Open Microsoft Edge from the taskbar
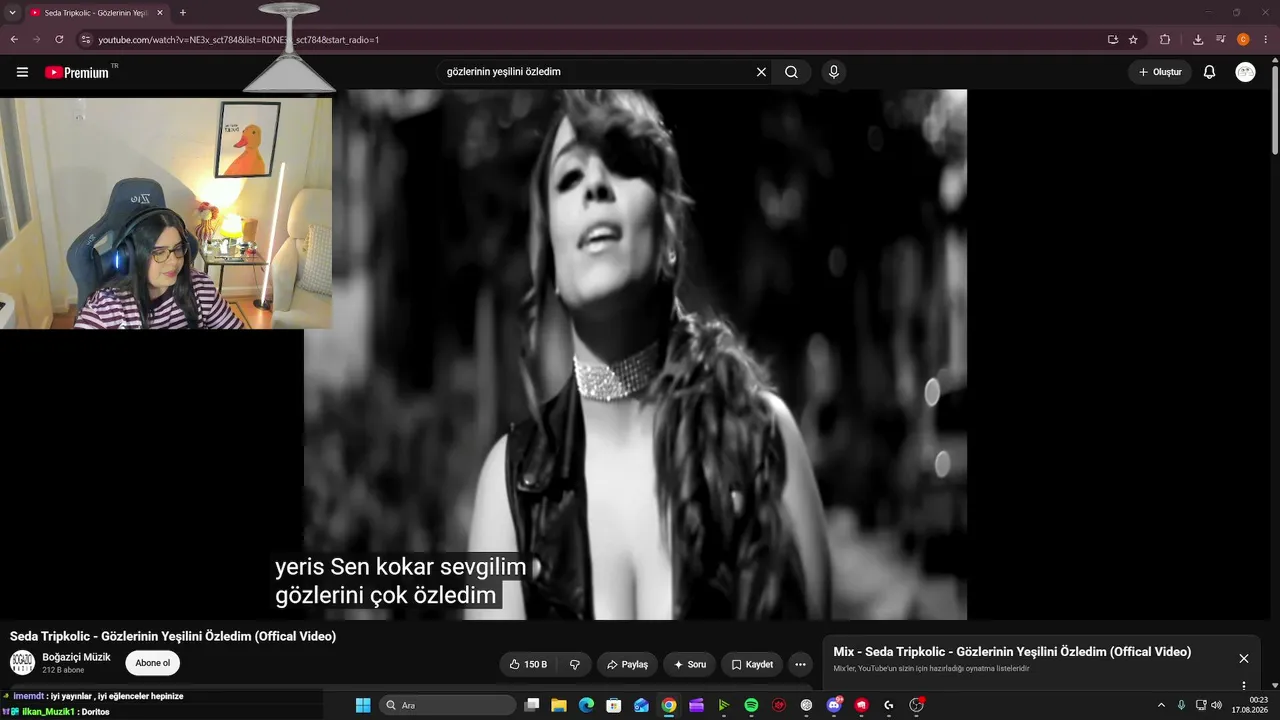The width and height of the screenshot is (1280, 720). [586, 705]
